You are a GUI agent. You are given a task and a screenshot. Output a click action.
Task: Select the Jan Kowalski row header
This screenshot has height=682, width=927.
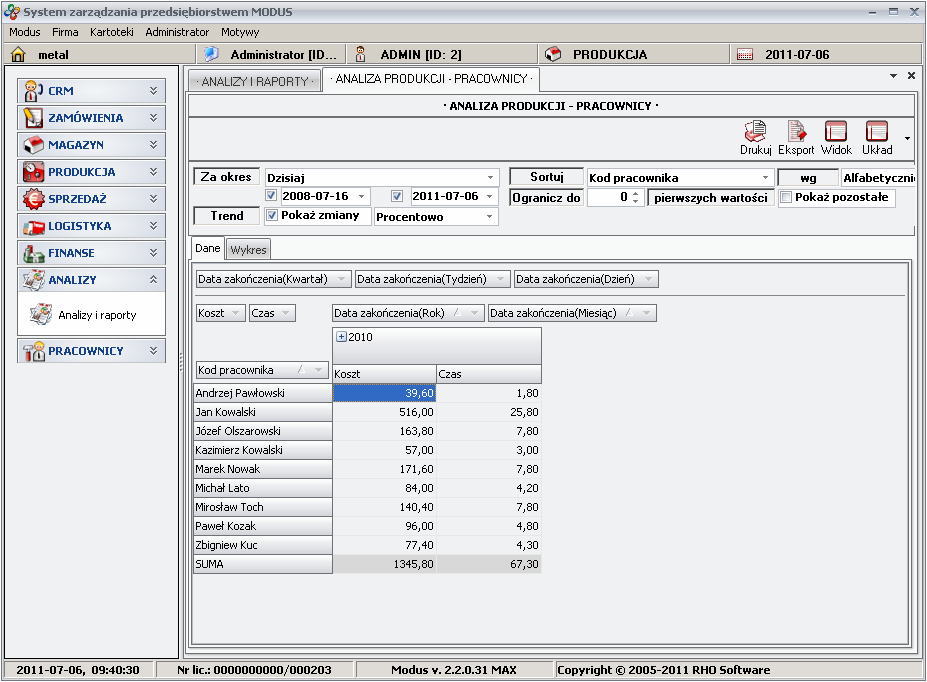point(262,412)
